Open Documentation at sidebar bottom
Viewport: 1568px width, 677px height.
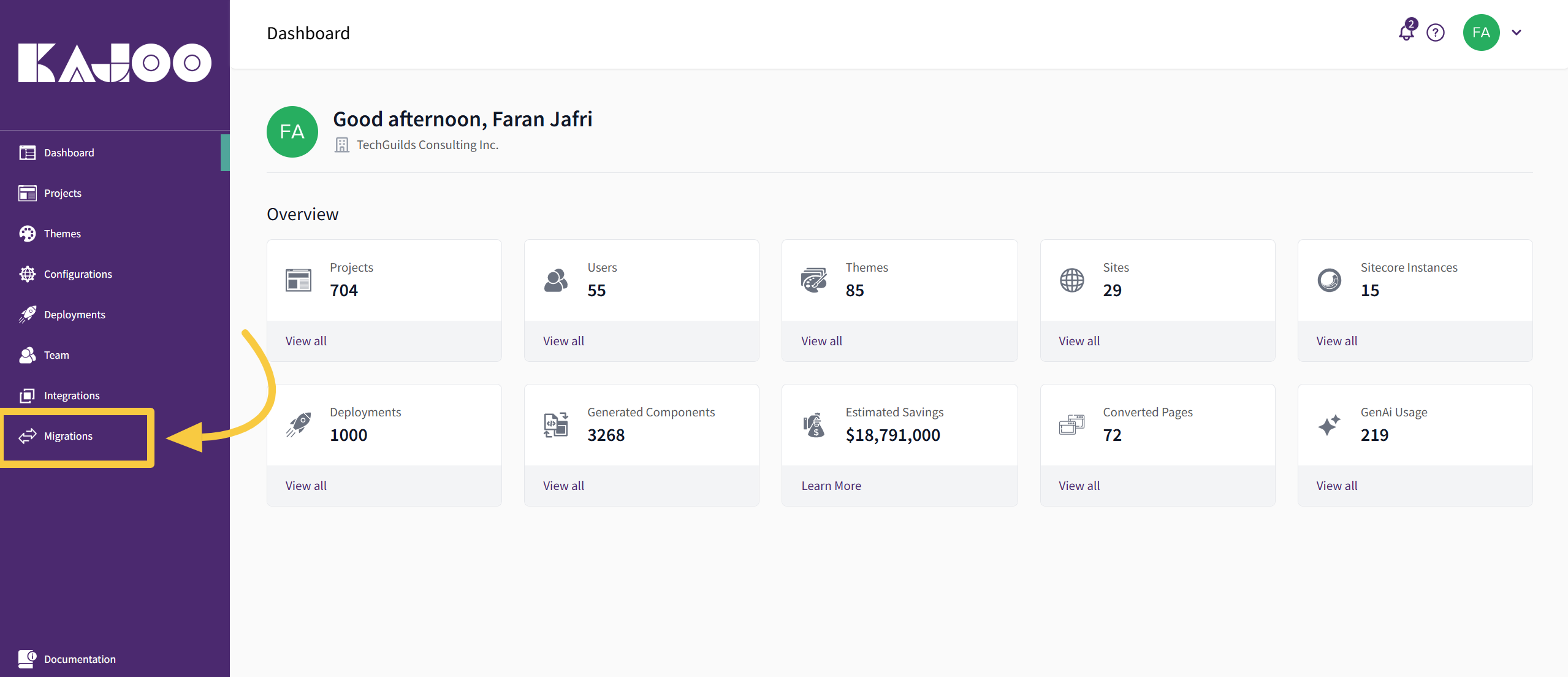[79, 659]
